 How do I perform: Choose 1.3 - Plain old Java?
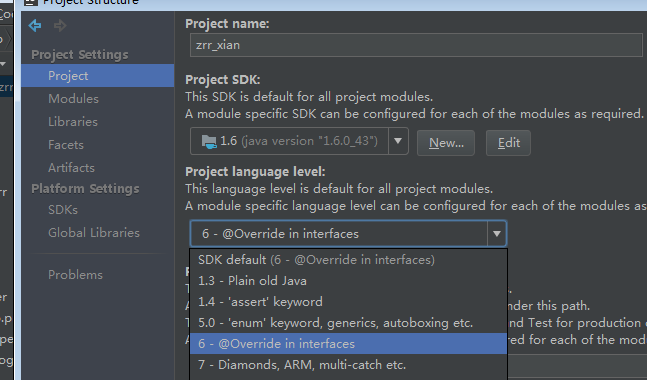[x=348, y=281]
